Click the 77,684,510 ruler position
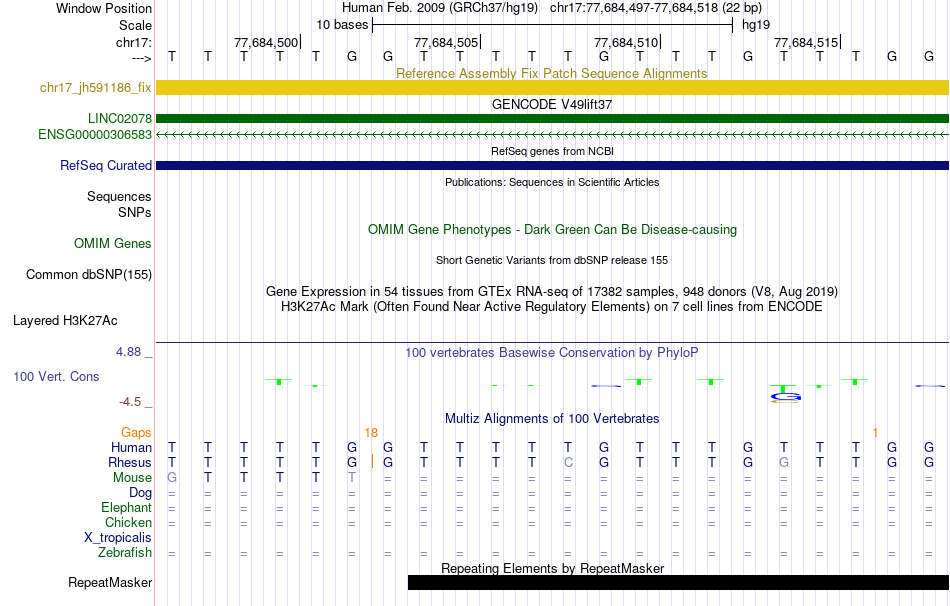The image size is (950, 606). pyautogui.click(x=626, y=42)
